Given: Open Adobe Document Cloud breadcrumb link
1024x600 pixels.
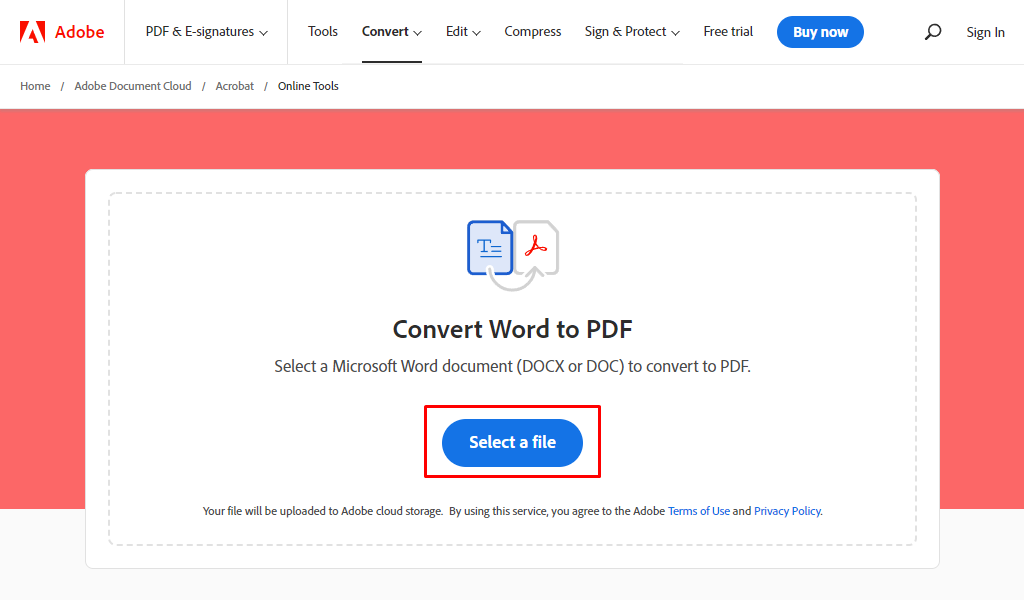Looking at the screenshot, I should point(133,86).
